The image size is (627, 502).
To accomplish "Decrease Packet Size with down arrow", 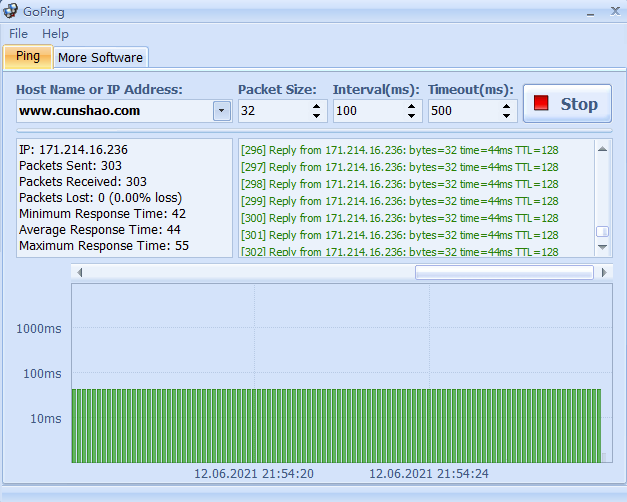I will (317, 116).
